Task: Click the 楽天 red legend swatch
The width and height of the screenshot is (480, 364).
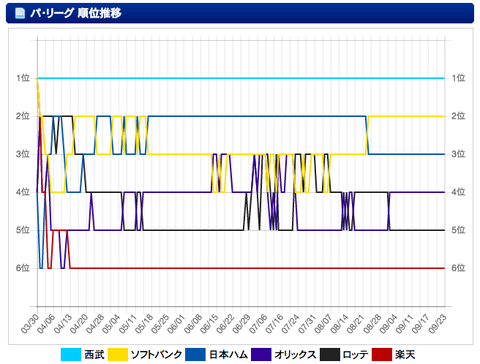Action: click(382, 354)
